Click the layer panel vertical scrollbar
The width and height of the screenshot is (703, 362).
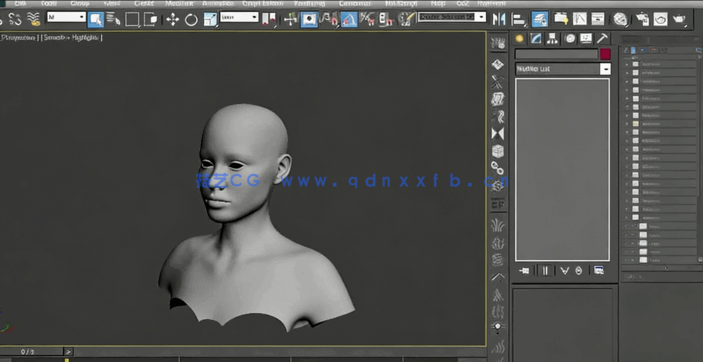pyautogui.click(x=699, y=157)
